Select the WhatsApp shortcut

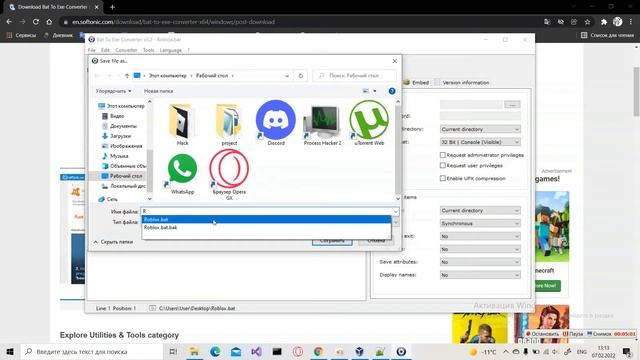click(182, 173)
